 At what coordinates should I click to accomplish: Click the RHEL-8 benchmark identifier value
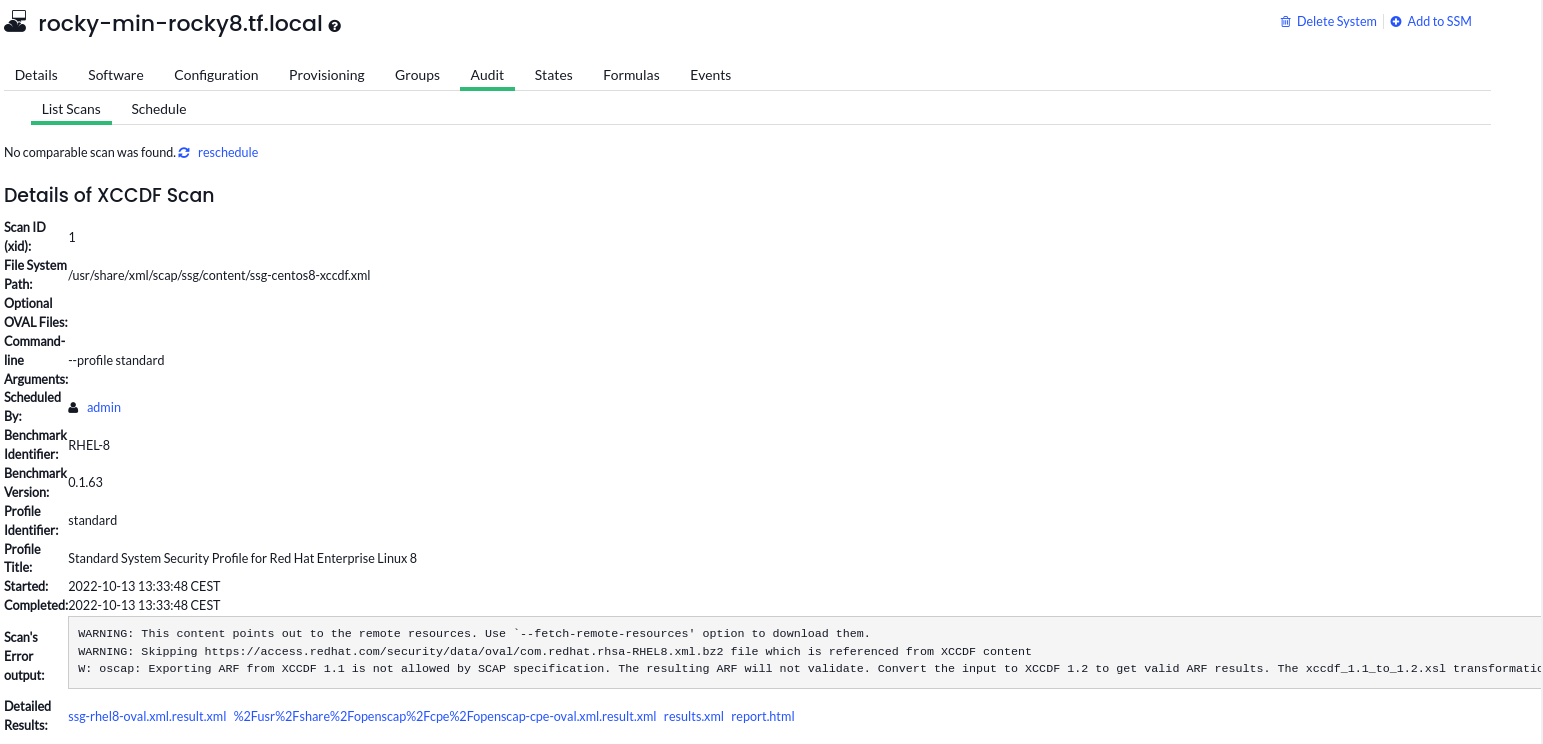pos(89,446)
